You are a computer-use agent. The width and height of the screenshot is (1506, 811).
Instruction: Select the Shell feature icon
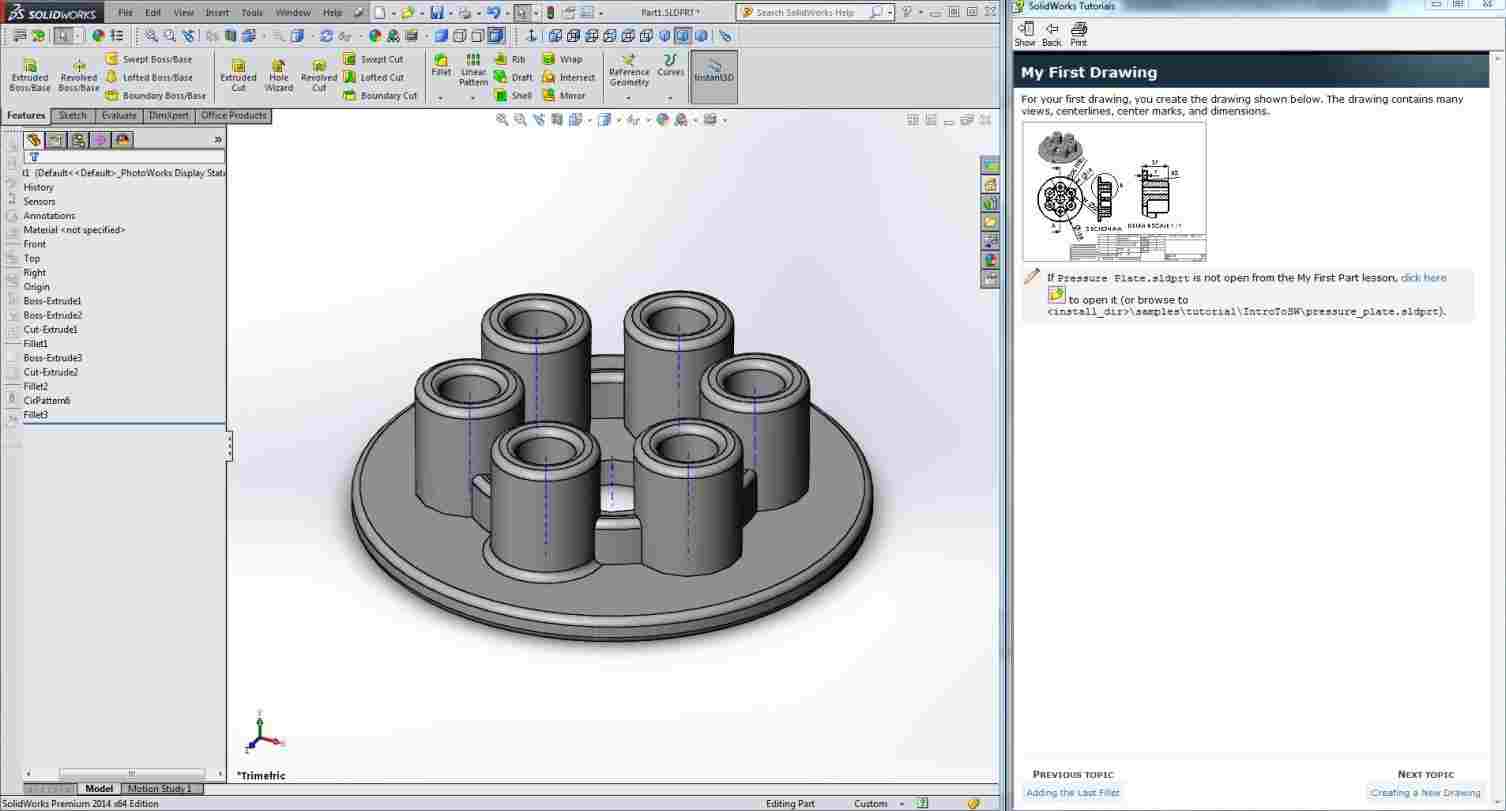[x=512, y=96]
